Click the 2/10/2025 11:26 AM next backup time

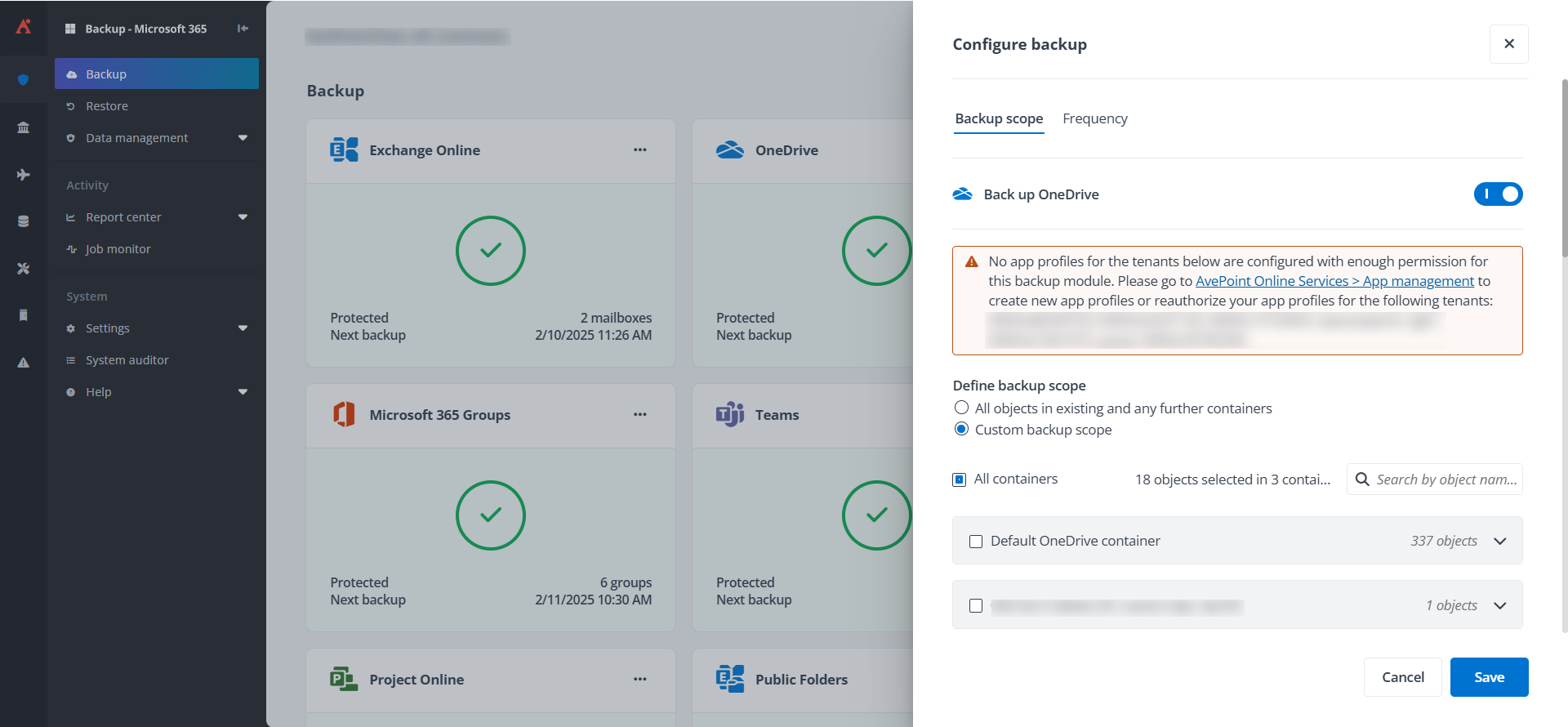pyautogui.click(x=594, y=335)
